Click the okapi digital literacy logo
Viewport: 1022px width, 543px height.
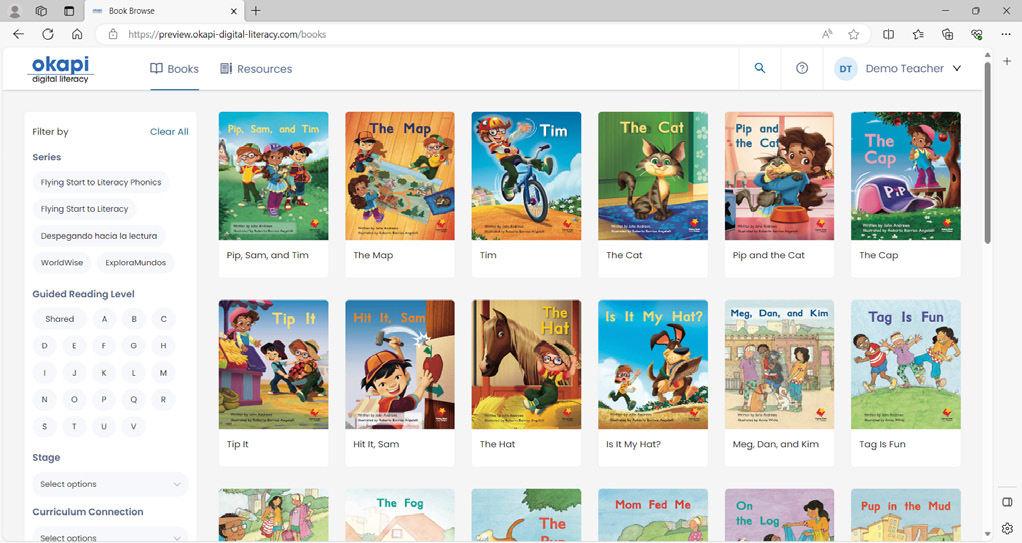pyautogui.click(x=61, y=69)
